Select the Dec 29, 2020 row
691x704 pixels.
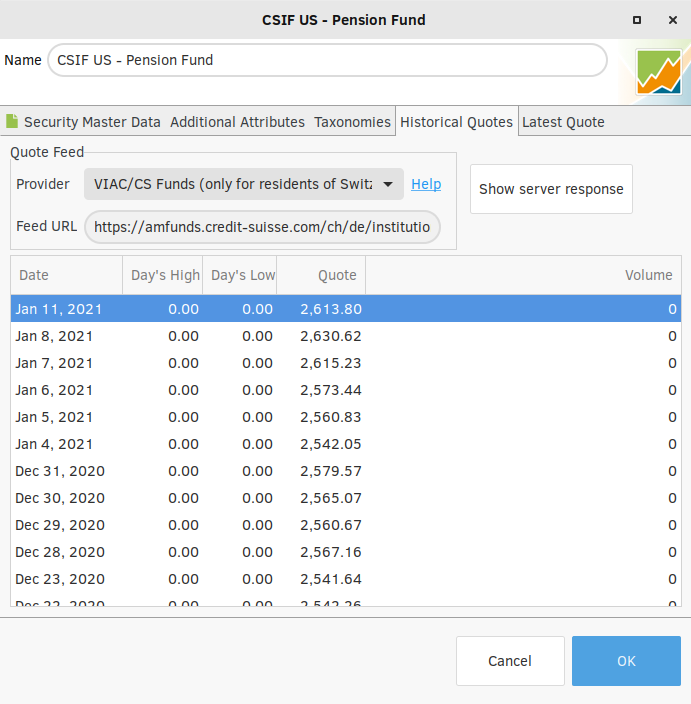coord(346,524)
